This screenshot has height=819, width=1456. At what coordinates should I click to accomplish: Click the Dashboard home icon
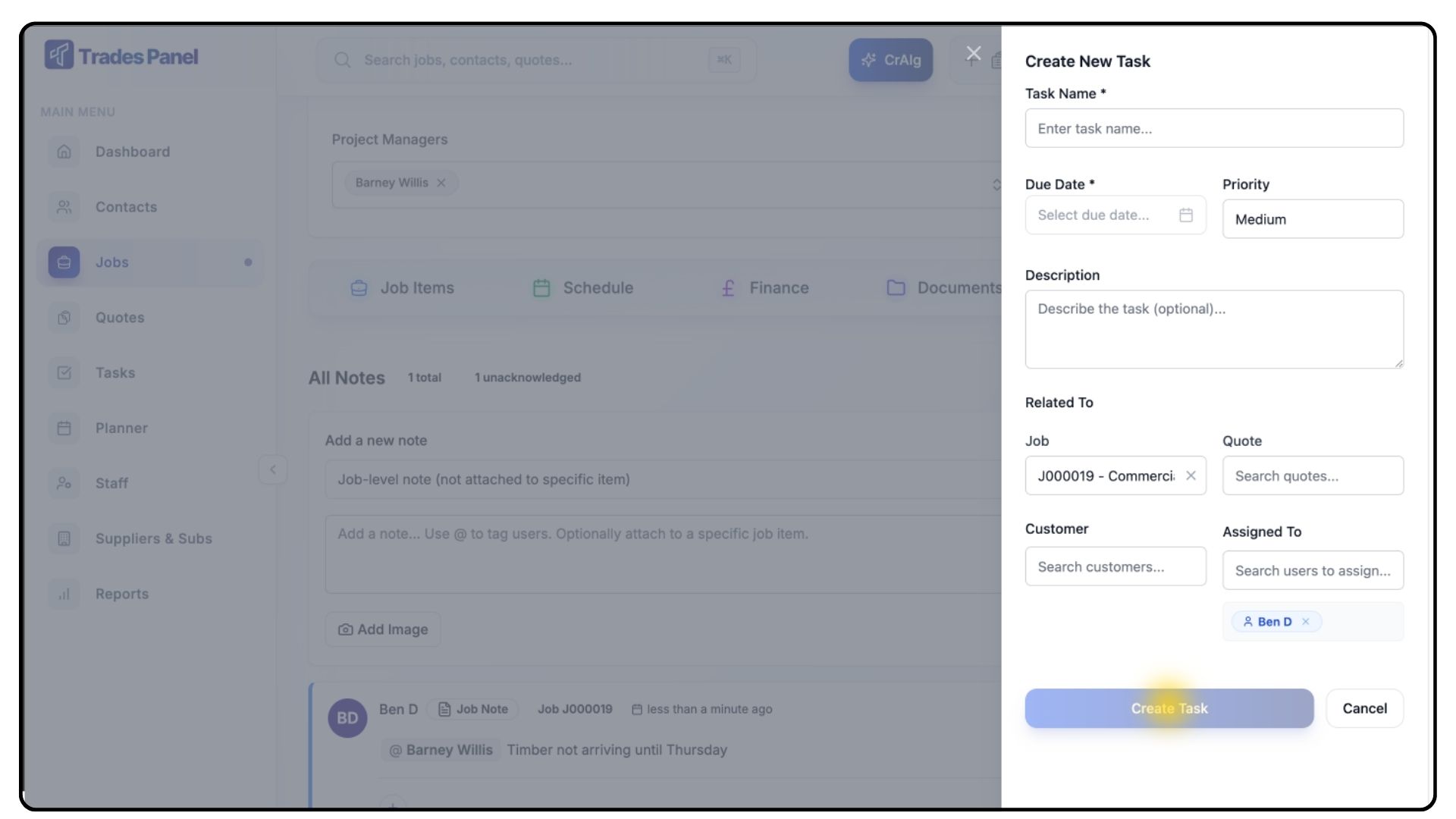[x=64, y=152]
